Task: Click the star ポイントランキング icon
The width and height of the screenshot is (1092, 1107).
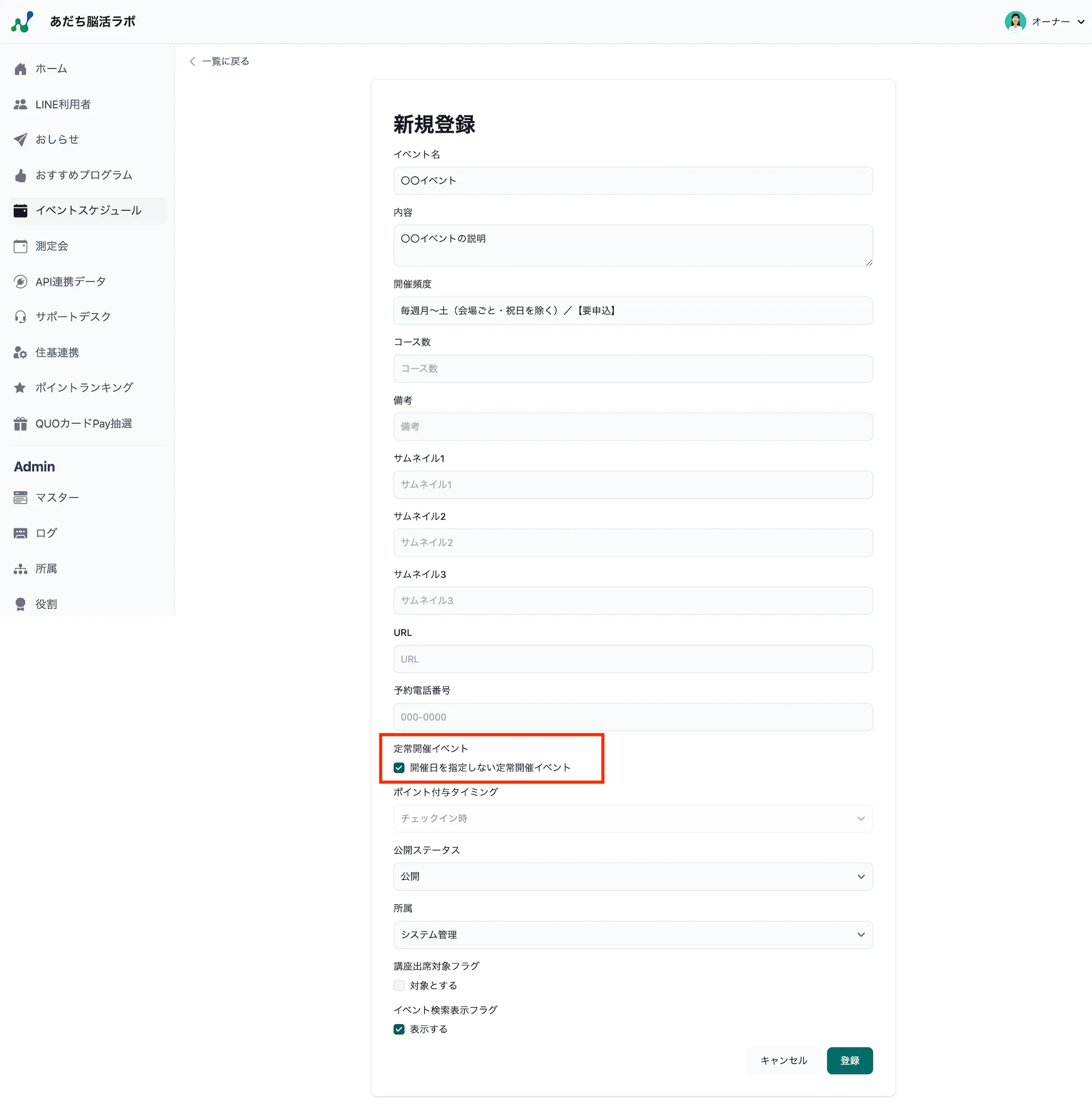Action: click(21, 388)
